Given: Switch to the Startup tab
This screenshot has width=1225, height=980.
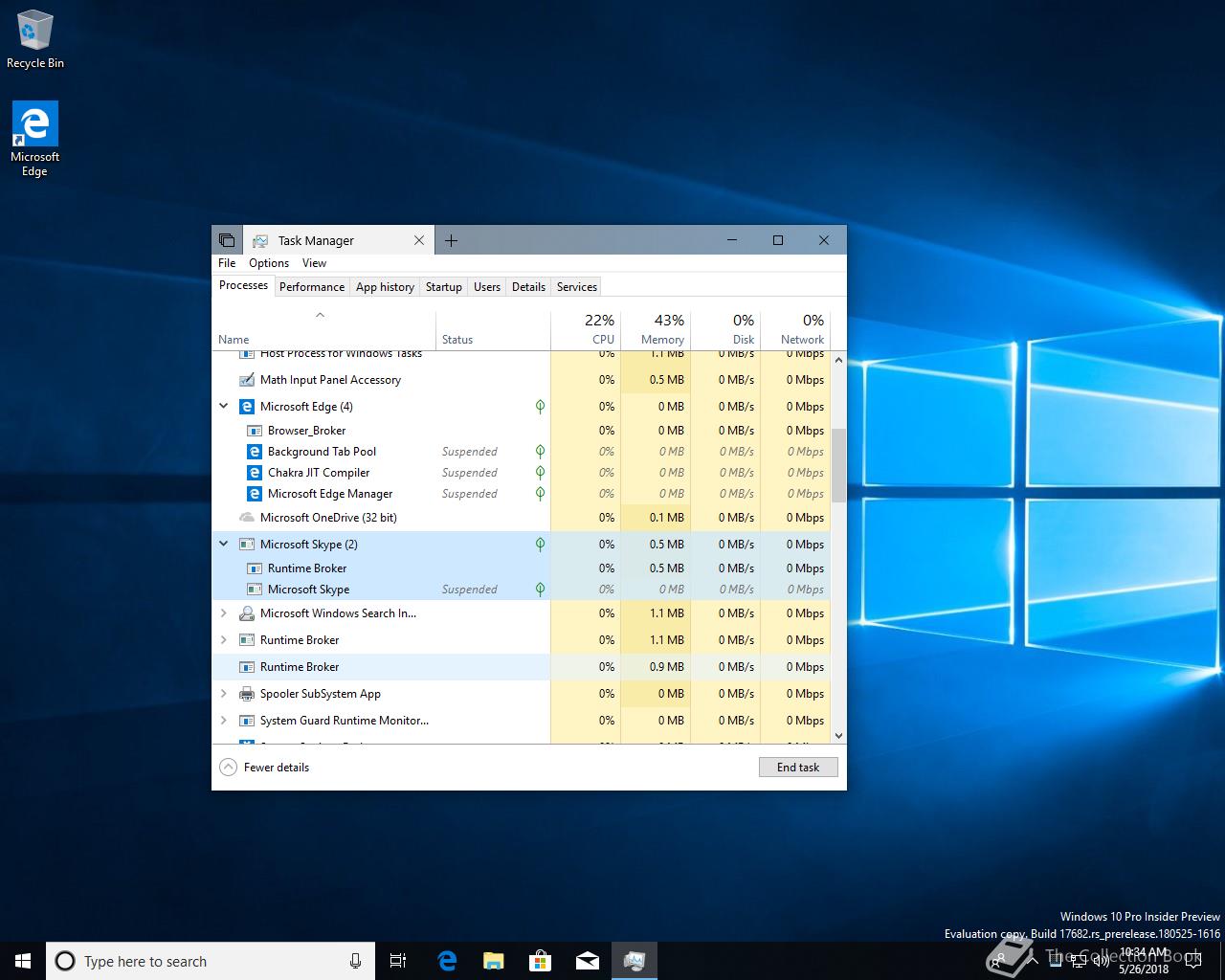Looking at the screenshot, I should 443,287.
